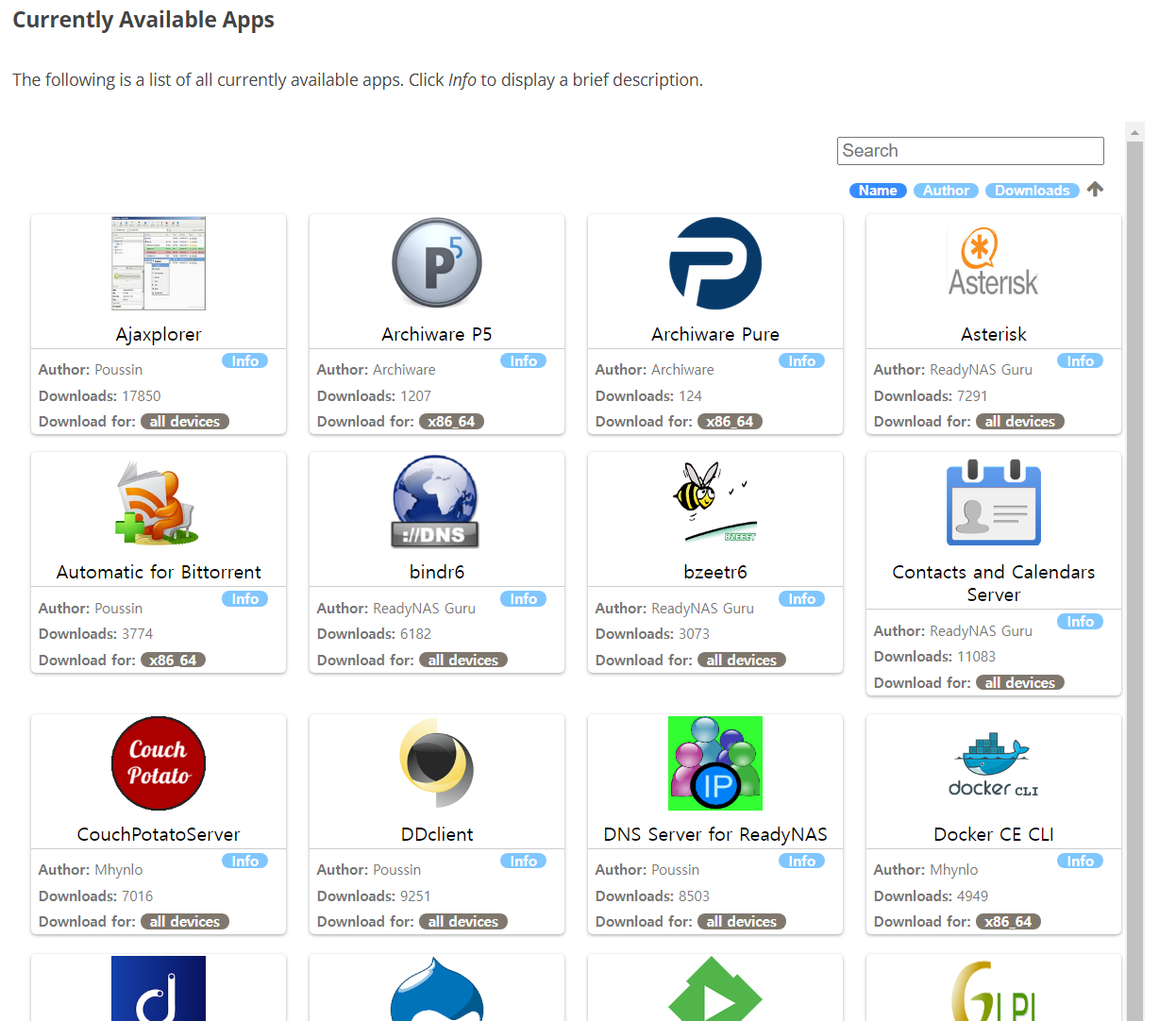Download bindr6 for all devices
Image resolution: width=1176 pixels, height=1021 pixels.
463,660
